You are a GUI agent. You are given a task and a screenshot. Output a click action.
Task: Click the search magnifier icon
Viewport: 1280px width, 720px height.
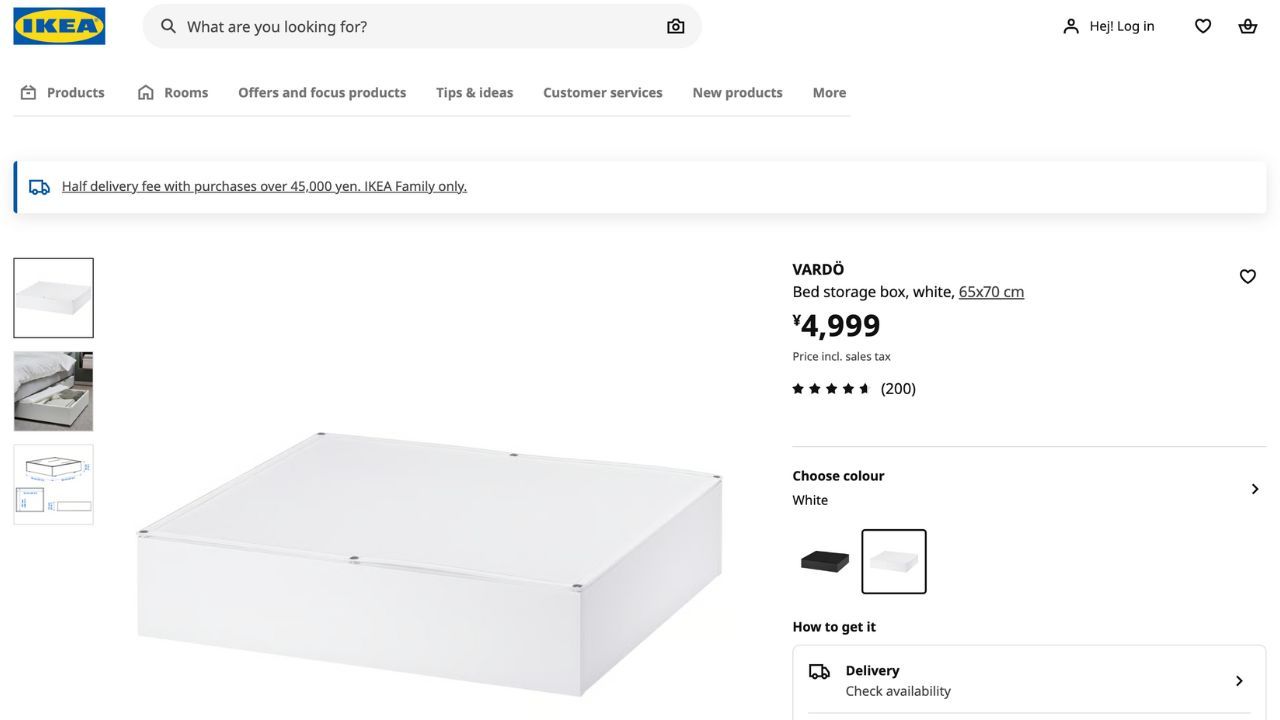point(168,26)
